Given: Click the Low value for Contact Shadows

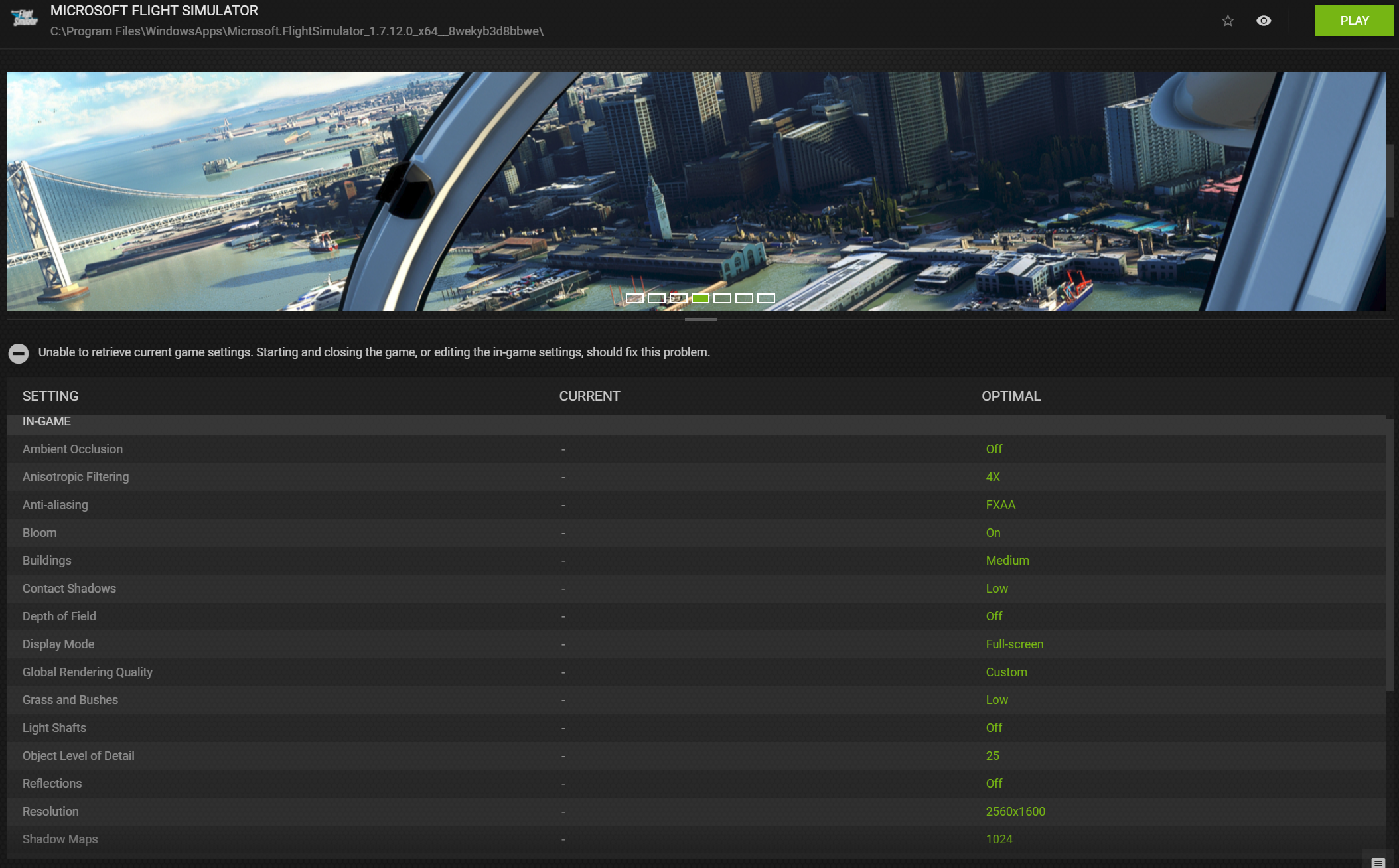Looking at the screenshot, I should click(997, 589).
